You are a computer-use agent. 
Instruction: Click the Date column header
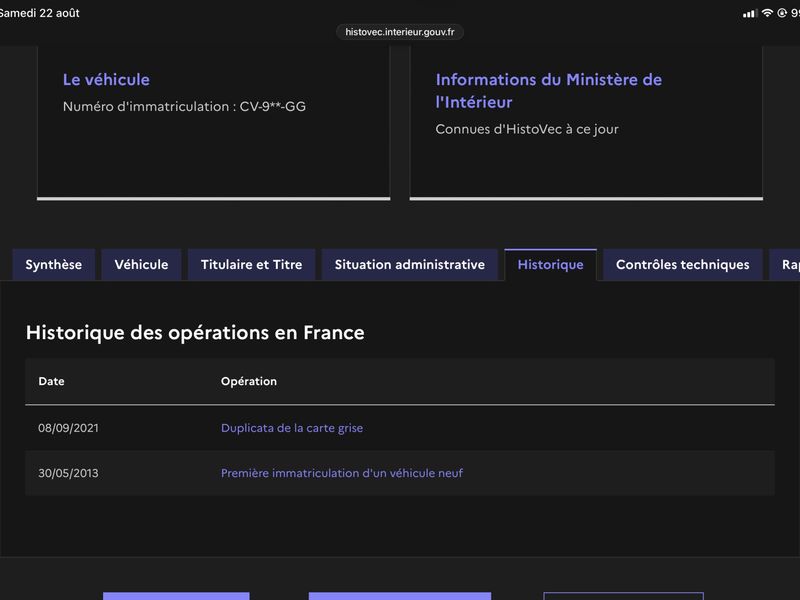click(x=51, y=381)
